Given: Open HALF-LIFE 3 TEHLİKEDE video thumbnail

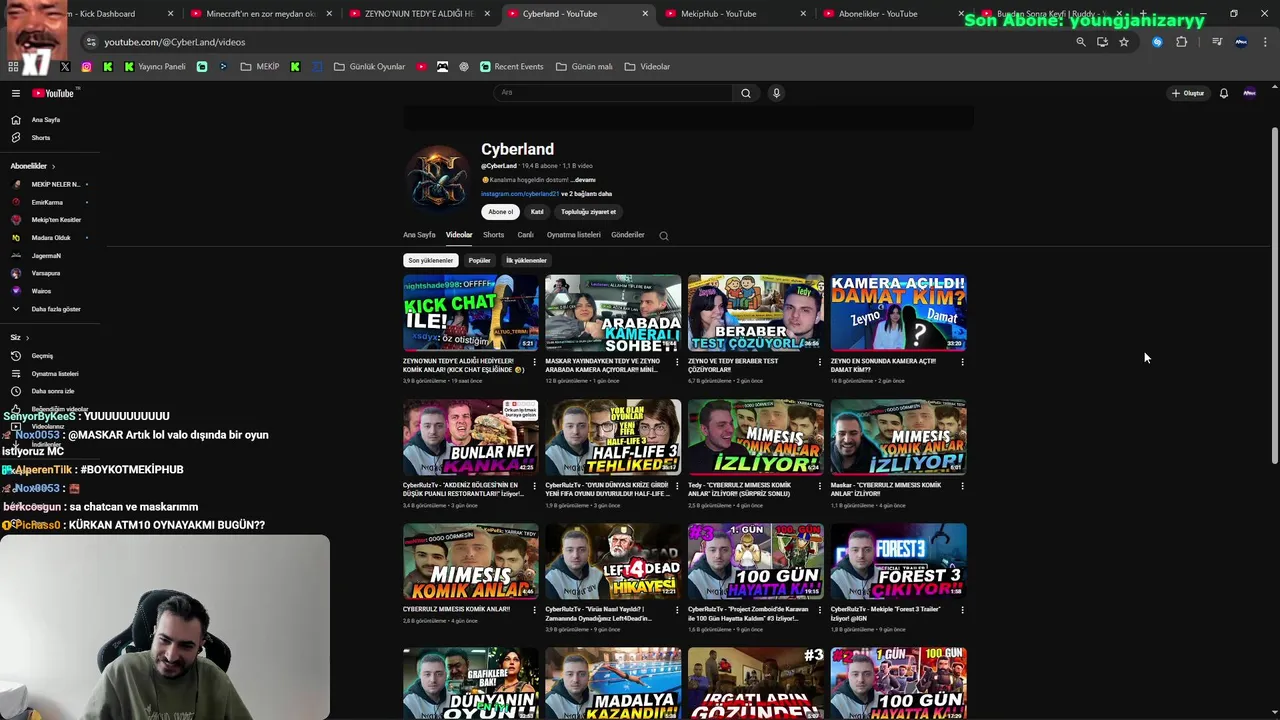Looking at the screenshot, I should click(x=613, y=437).
